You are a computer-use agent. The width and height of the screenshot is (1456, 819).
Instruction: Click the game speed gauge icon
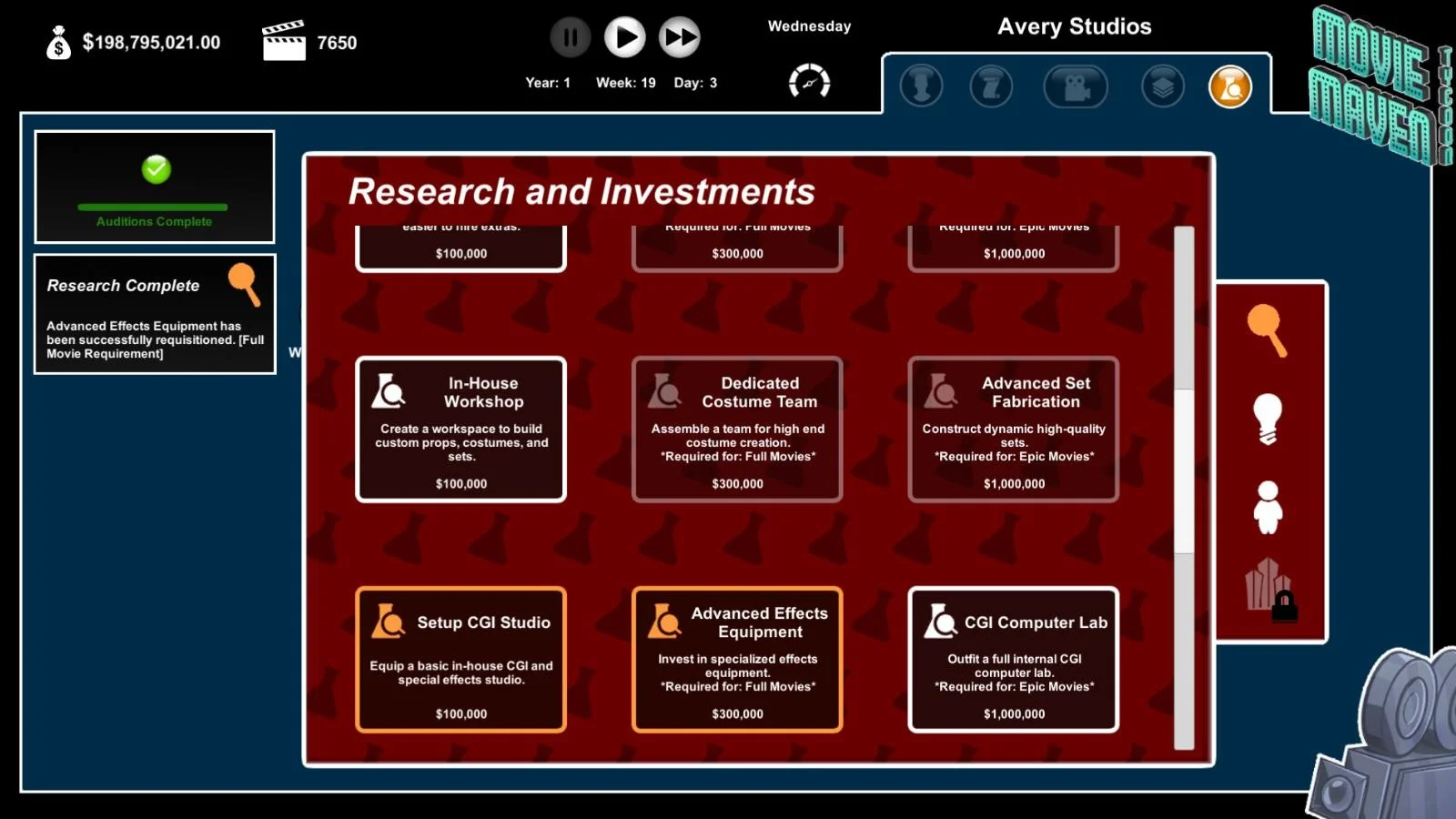pos(809,82)
